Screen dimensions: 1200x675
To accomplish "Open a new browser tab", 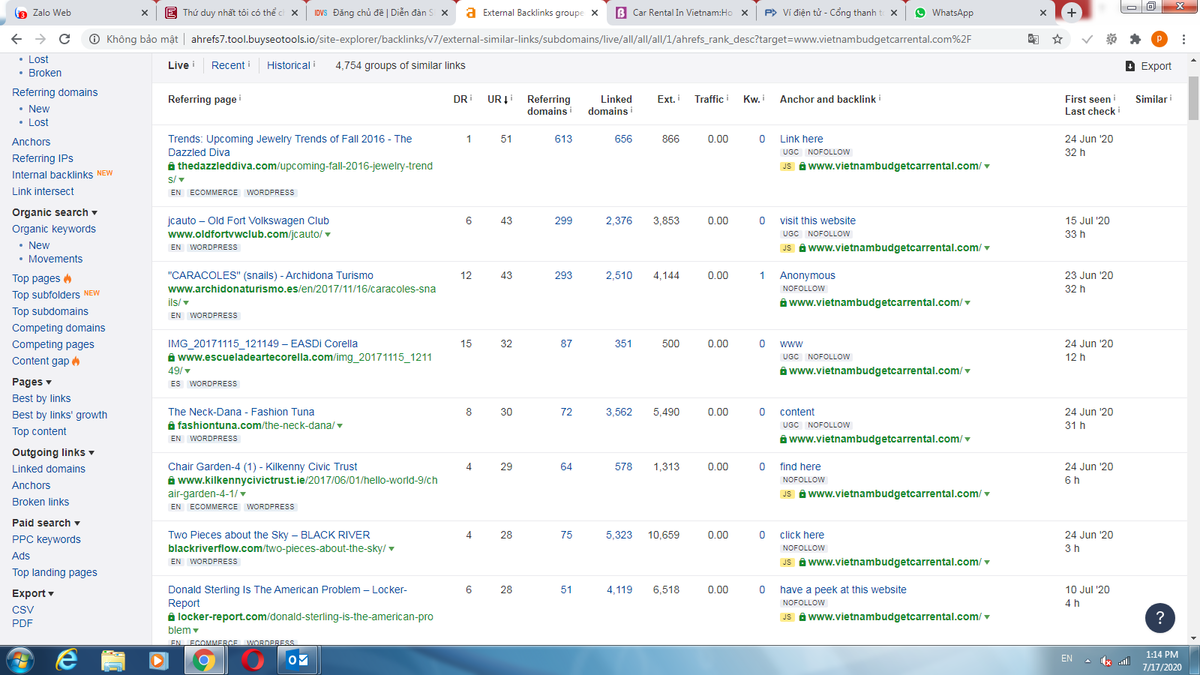I will [x=1072, y=13].
